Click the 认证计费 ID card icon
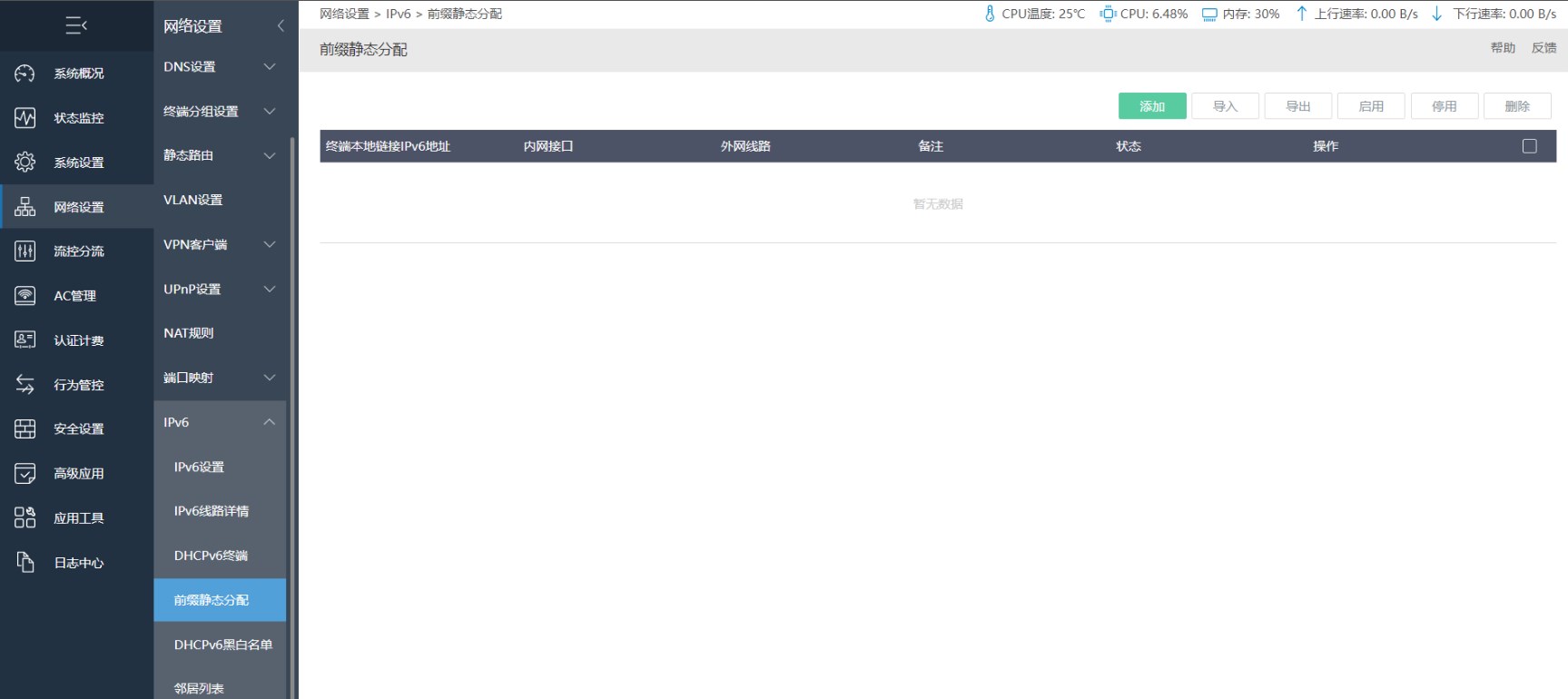This screenshot has width=1568, height=699. tap(25, 340)
